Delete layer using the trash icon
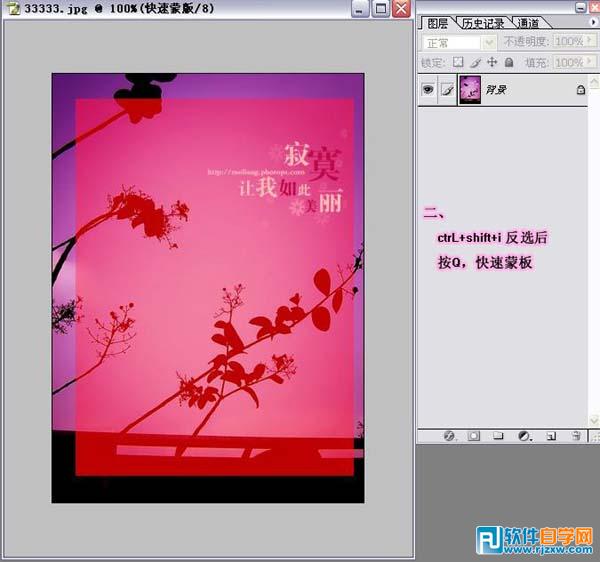 pos(576,436)
